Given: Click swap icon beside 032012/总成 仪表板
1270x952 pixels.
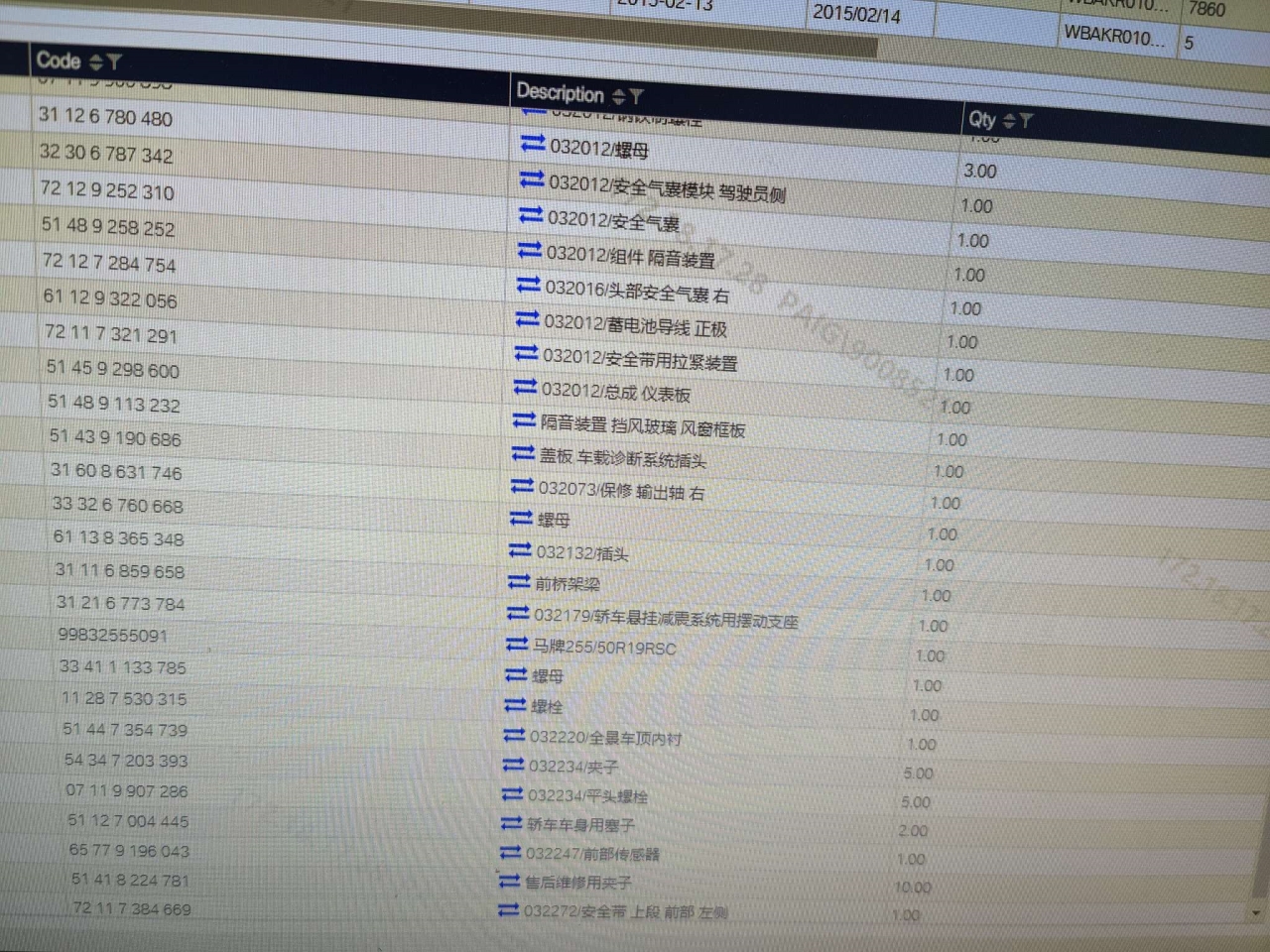Looking at the screenshot, I should pyautogui.click(x=526, y=387).
